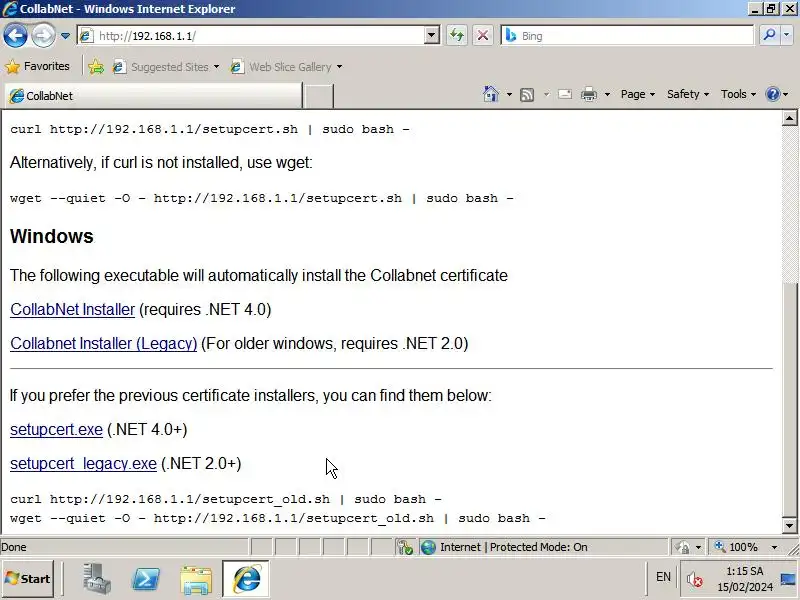Follow the Collabnet Installer (Legacy) link
Screen dimensions: 800x600
104,343
